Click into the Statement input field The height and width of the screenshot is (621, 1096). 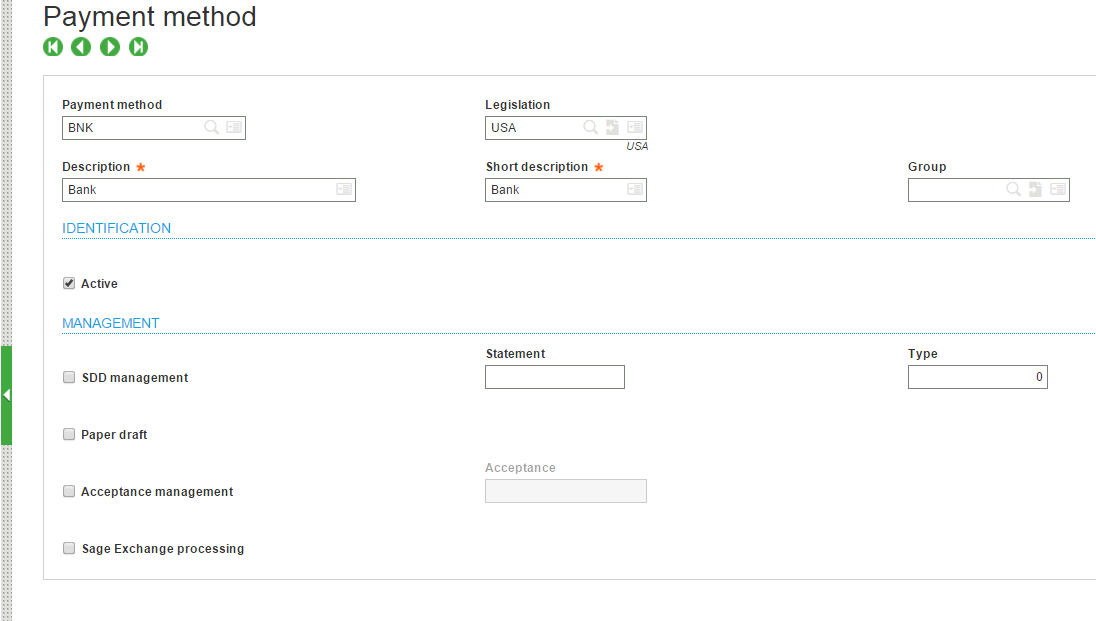click(554, 377)
